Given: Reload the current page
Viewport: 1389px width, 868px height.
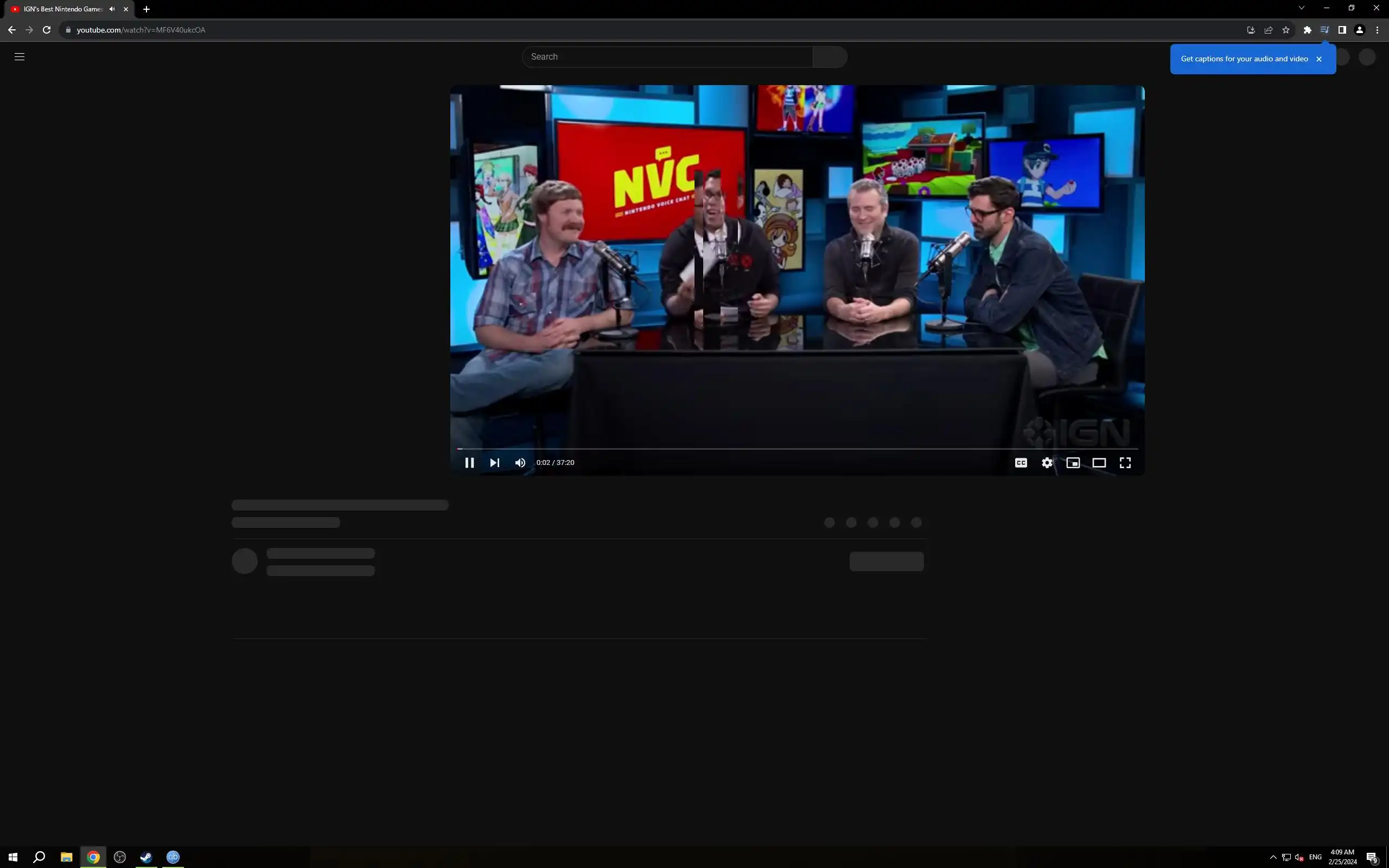Looking at the screenshot, I should click(47, 30).
